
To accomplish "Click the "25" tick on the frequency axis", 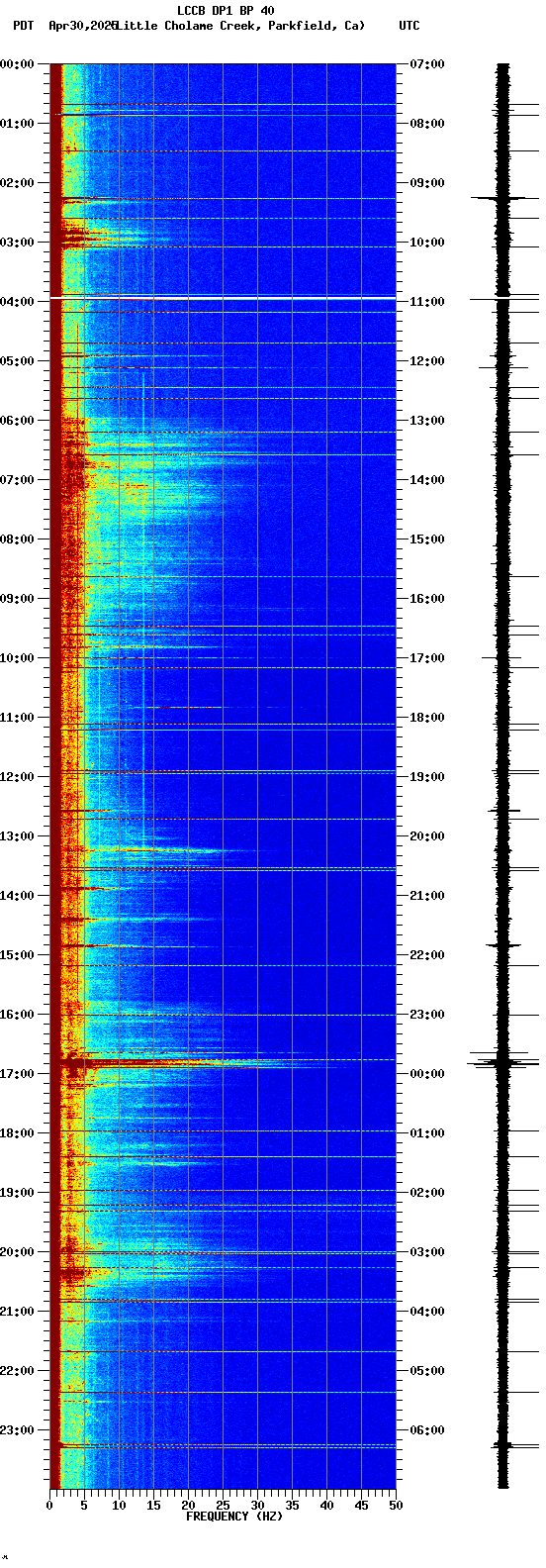I will point(223,1506).
